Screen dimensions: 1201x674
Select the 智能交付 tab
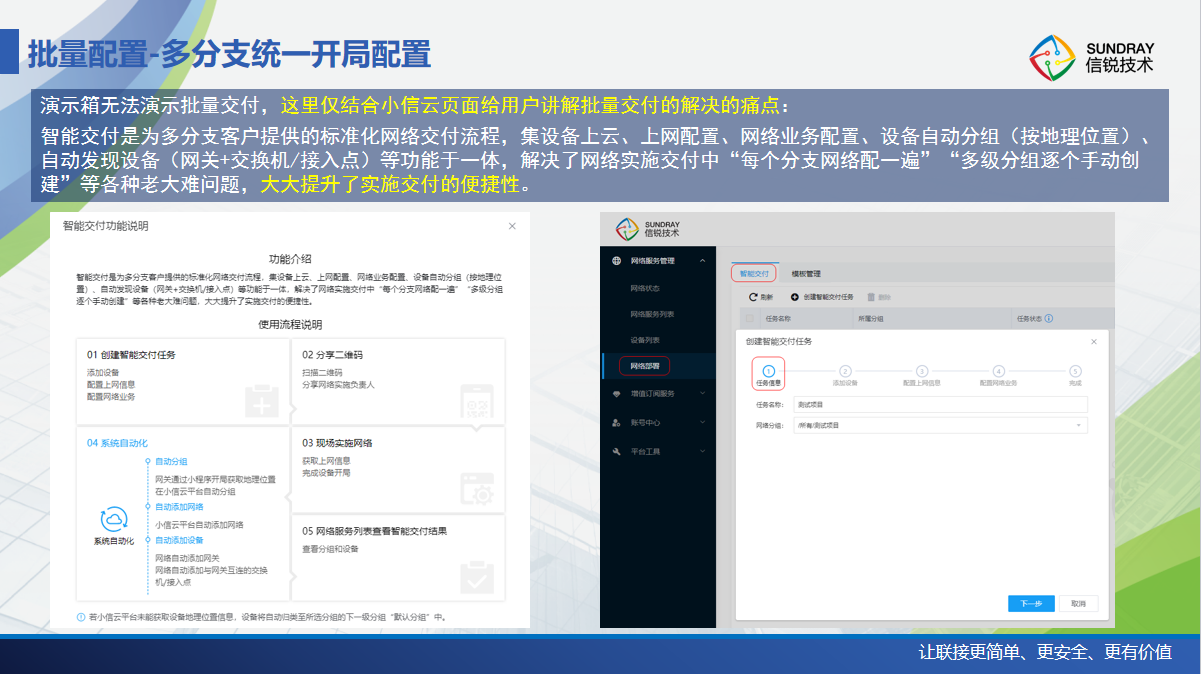click(x=753, y=273)
